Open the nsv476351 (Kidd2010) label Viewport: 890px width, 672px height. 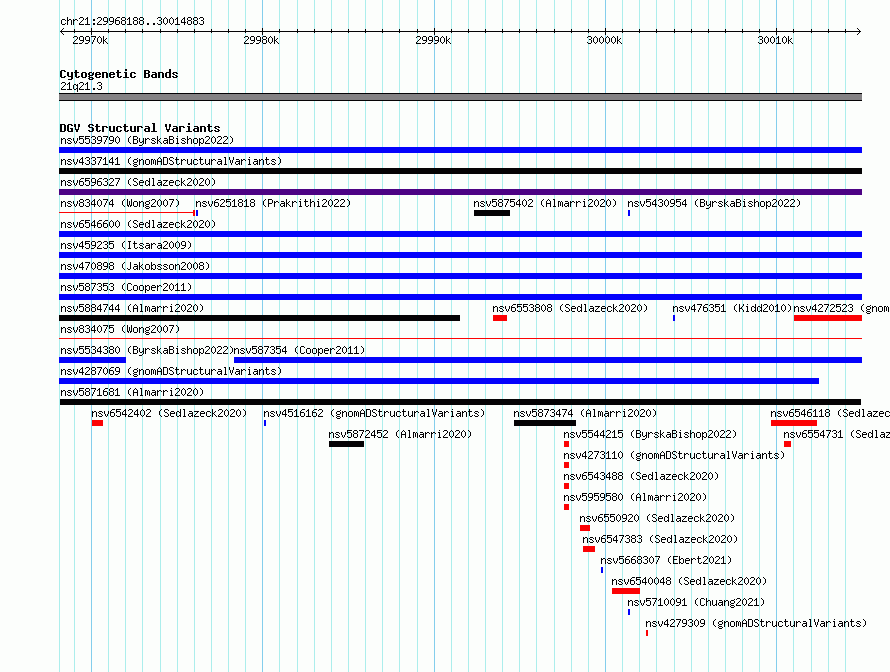732,308
